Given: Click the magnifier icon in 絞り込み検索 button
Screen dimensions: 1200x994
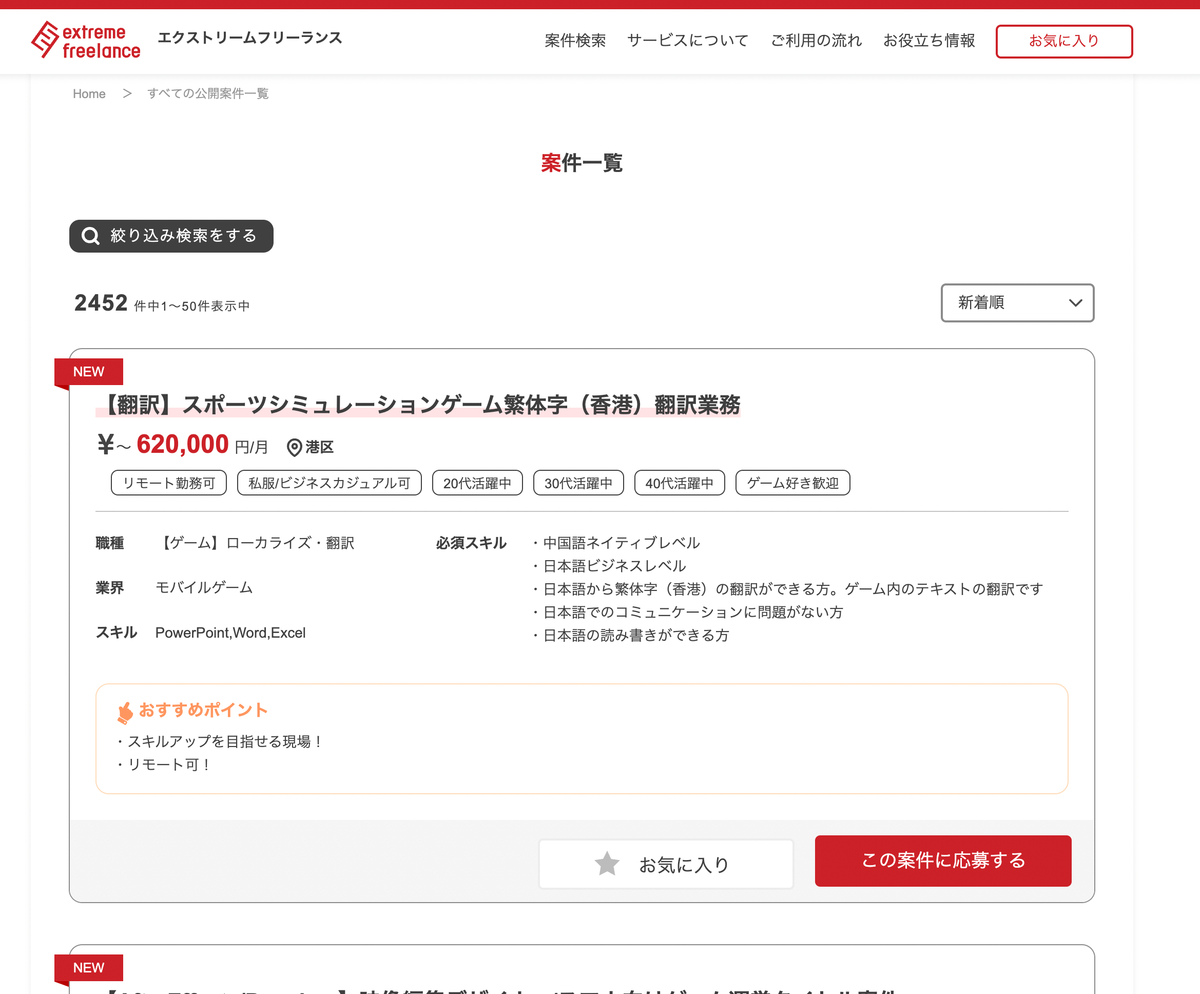Looking at the screenshot, I should (x=91, y=236).
